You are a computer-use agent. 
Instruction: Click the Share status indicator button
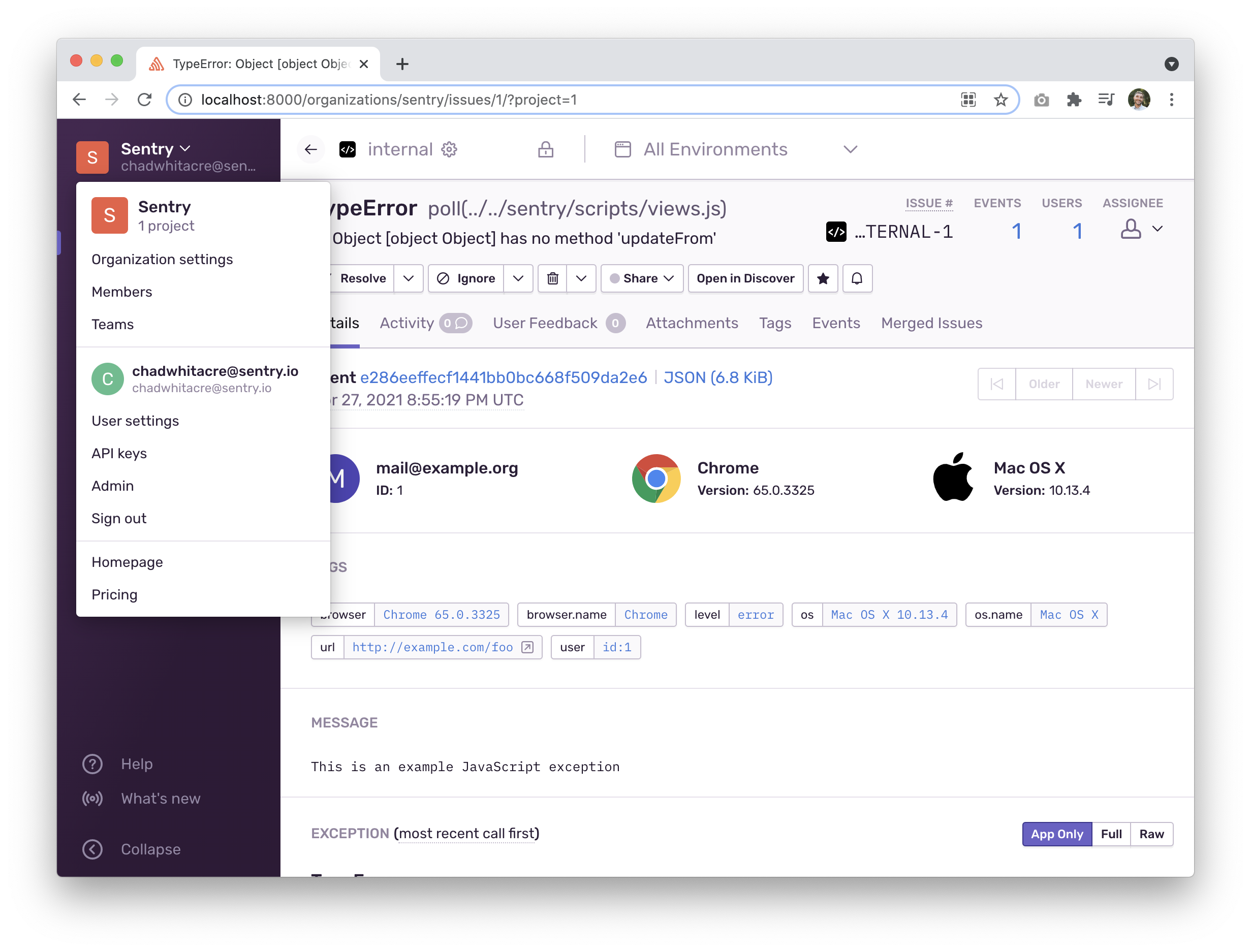click(641, 278)
